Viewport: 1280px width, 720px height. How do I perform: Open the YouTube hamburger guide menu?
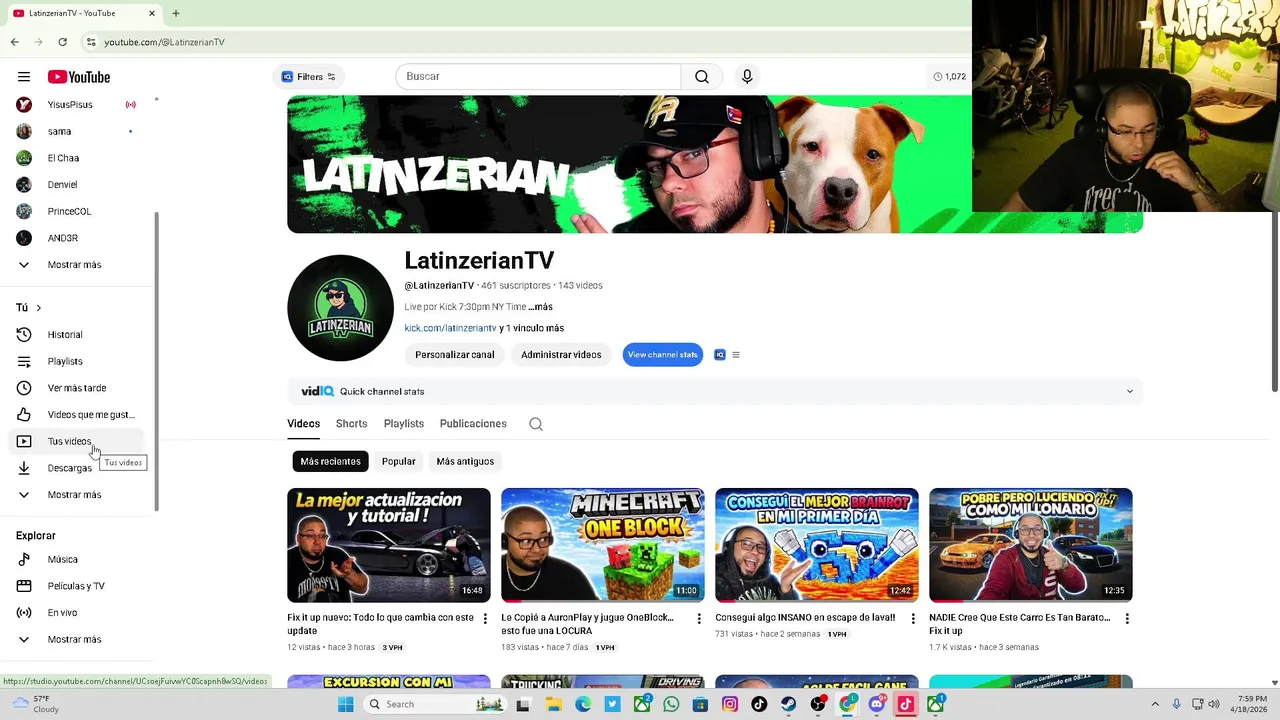(23, 77)
